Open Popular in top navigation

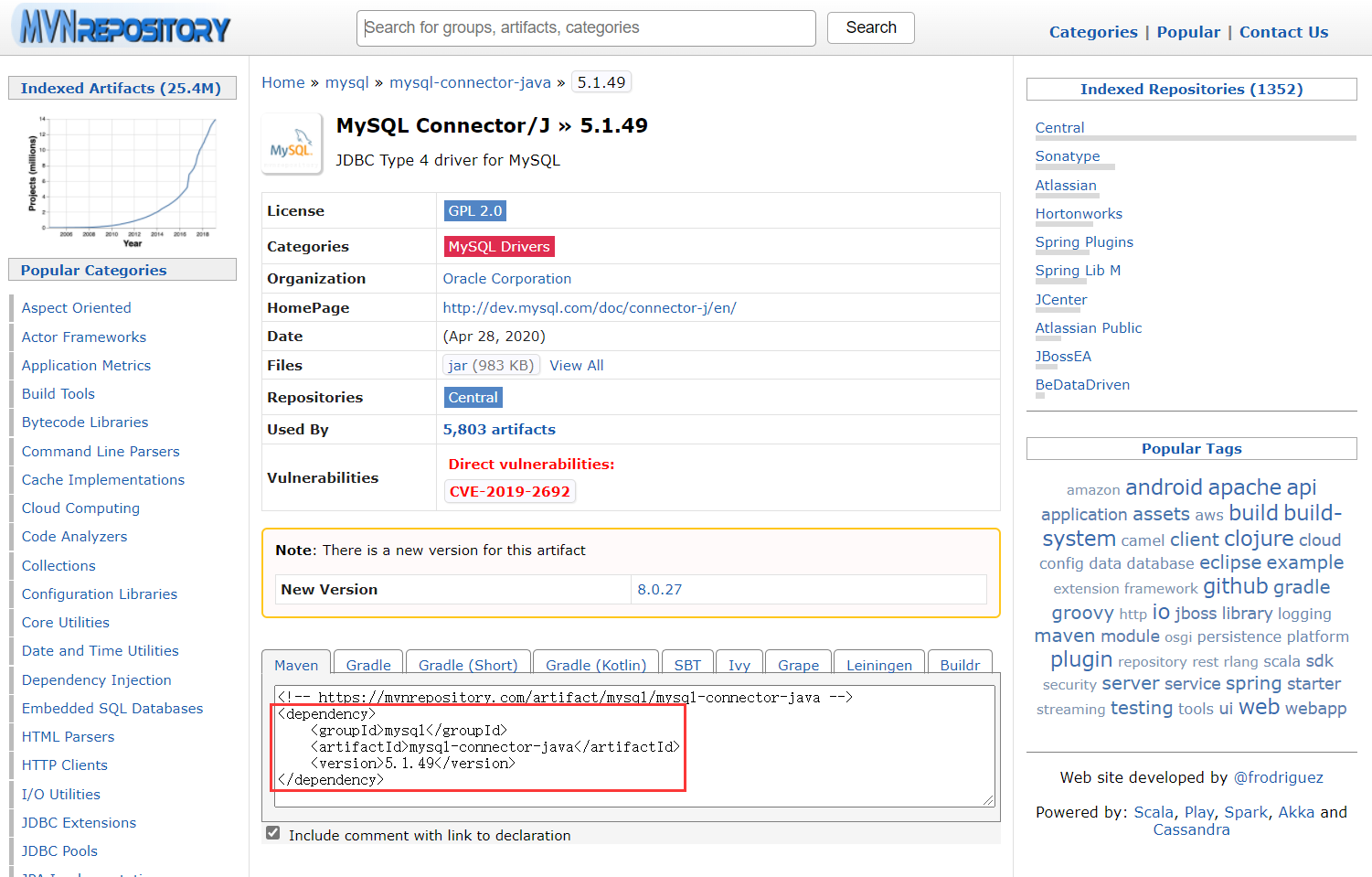pyautogui.click(x=1188, y=32)
